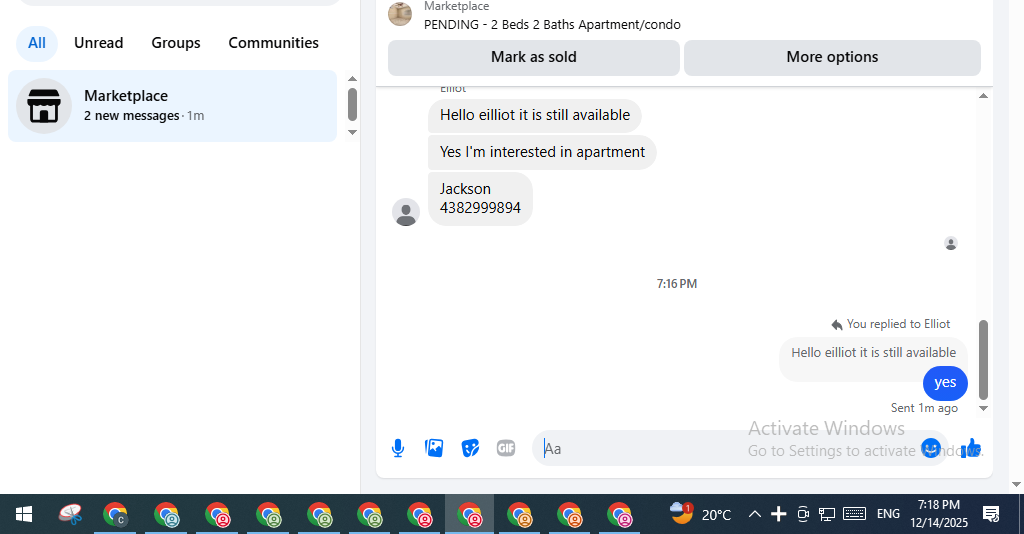Switch to the Unread tab

pyautogui.click(x=99, y=43)
